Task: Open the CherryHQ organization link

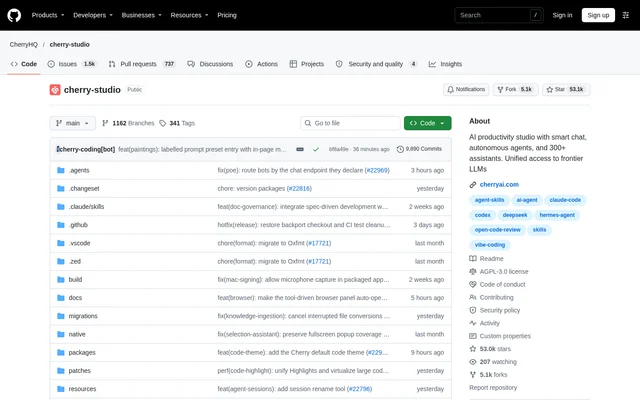Action: [x=24, y=44]
